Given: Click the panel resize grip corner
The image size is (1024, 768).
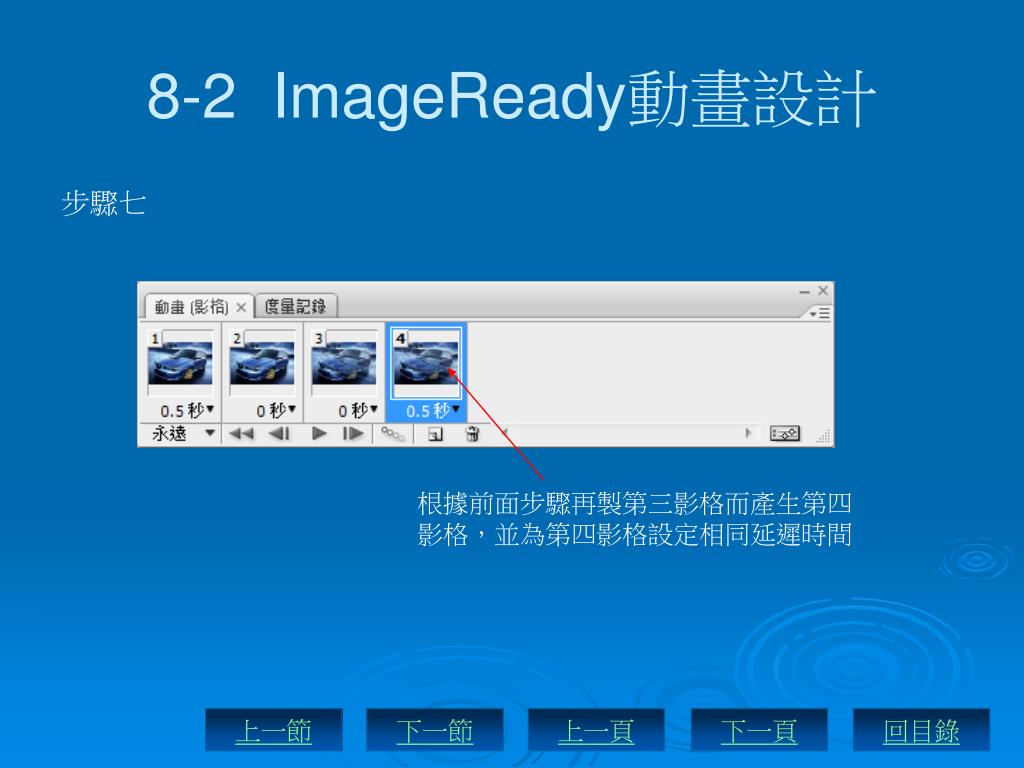Looking at the screenshot, I should pos(824,437).
